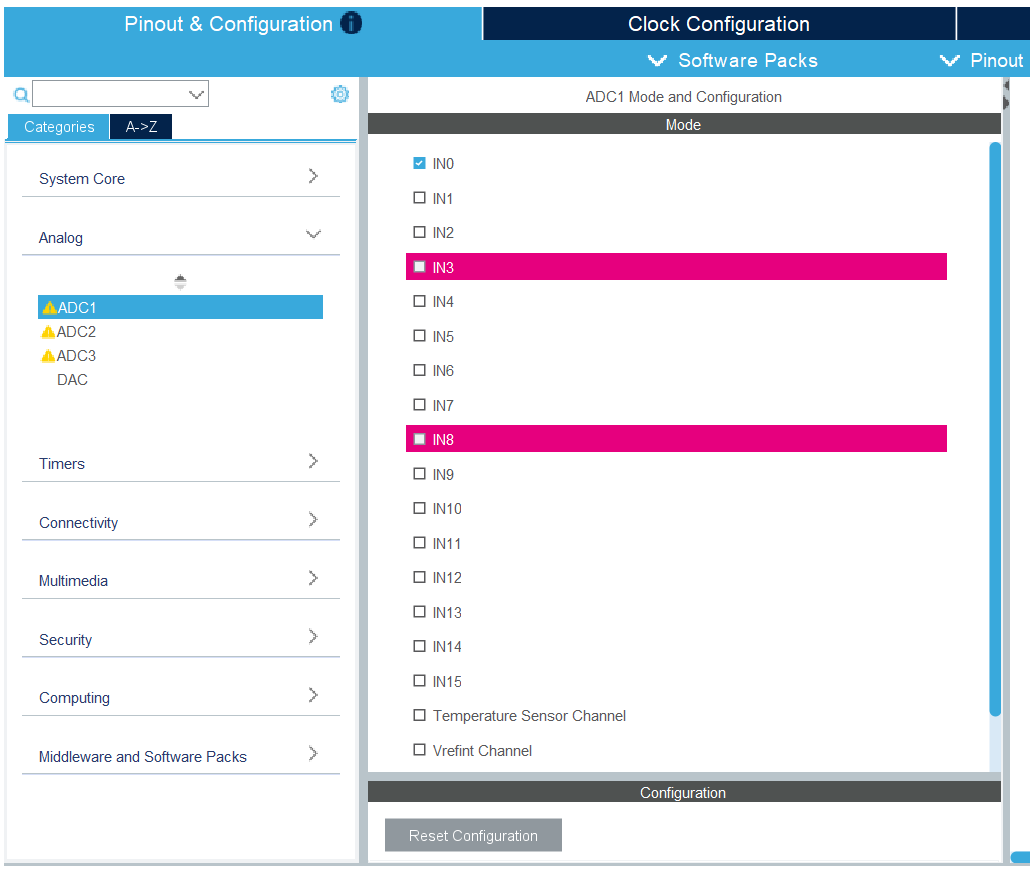Open the Software Packs dropdown menu
Image resolution: width=1030 pixels, height=870 pixels.
pyautogui.click(x=733, y=61)
